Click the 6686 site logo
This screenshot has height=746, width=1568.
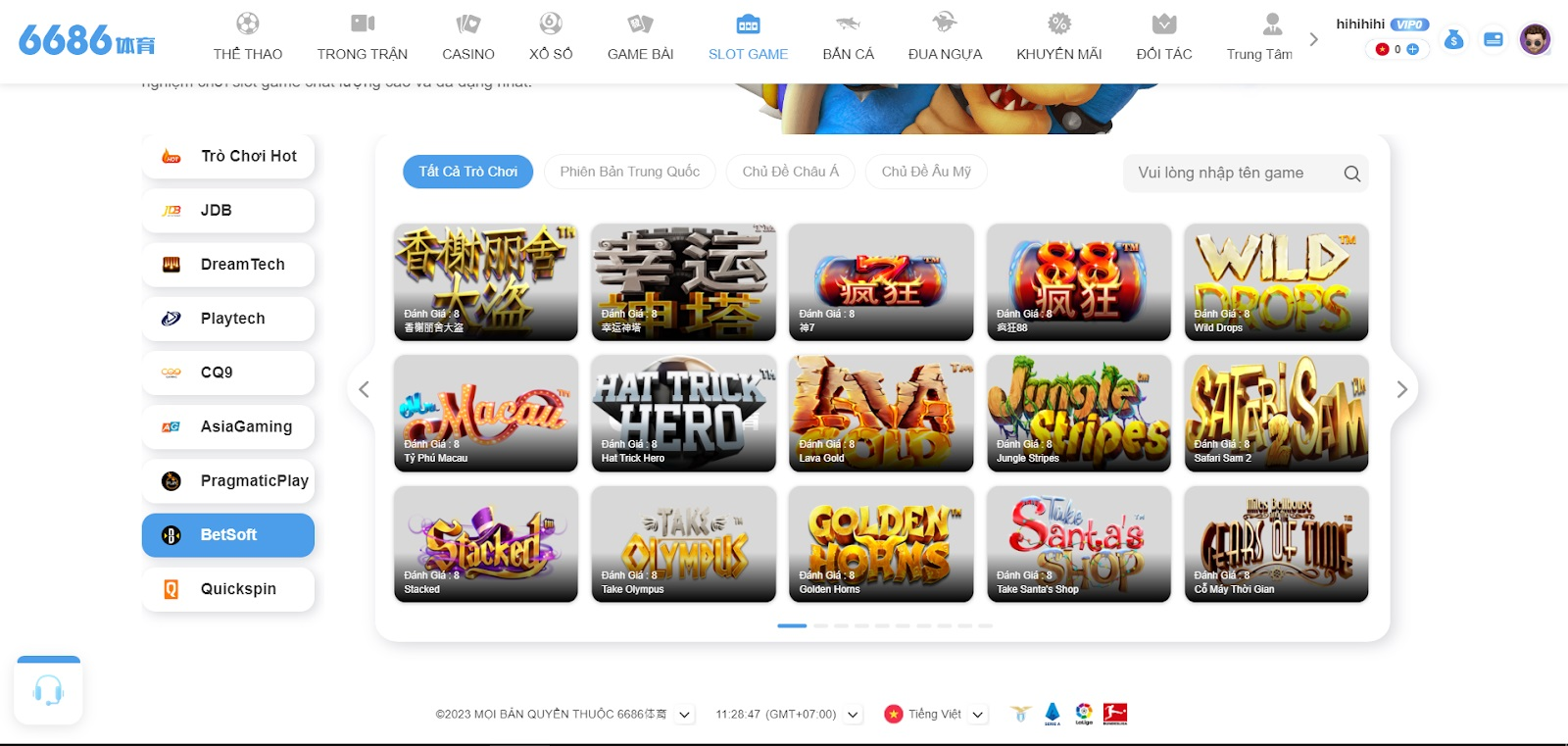click(86, 40)
